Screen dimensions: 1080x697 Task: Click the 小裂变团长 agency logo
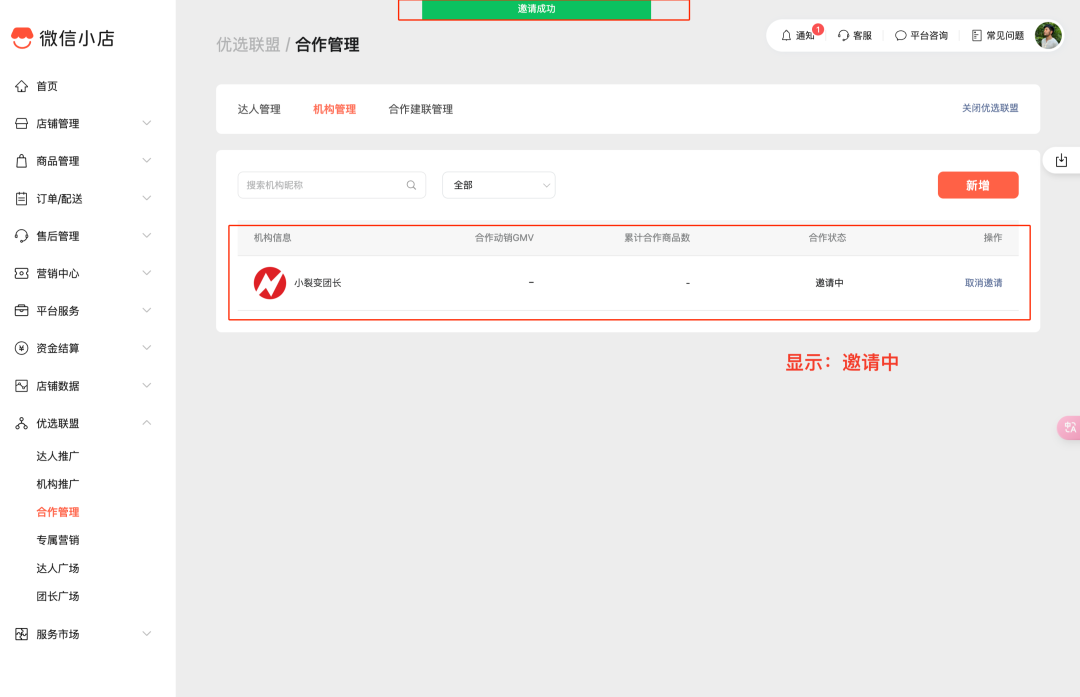coord(270,282)
